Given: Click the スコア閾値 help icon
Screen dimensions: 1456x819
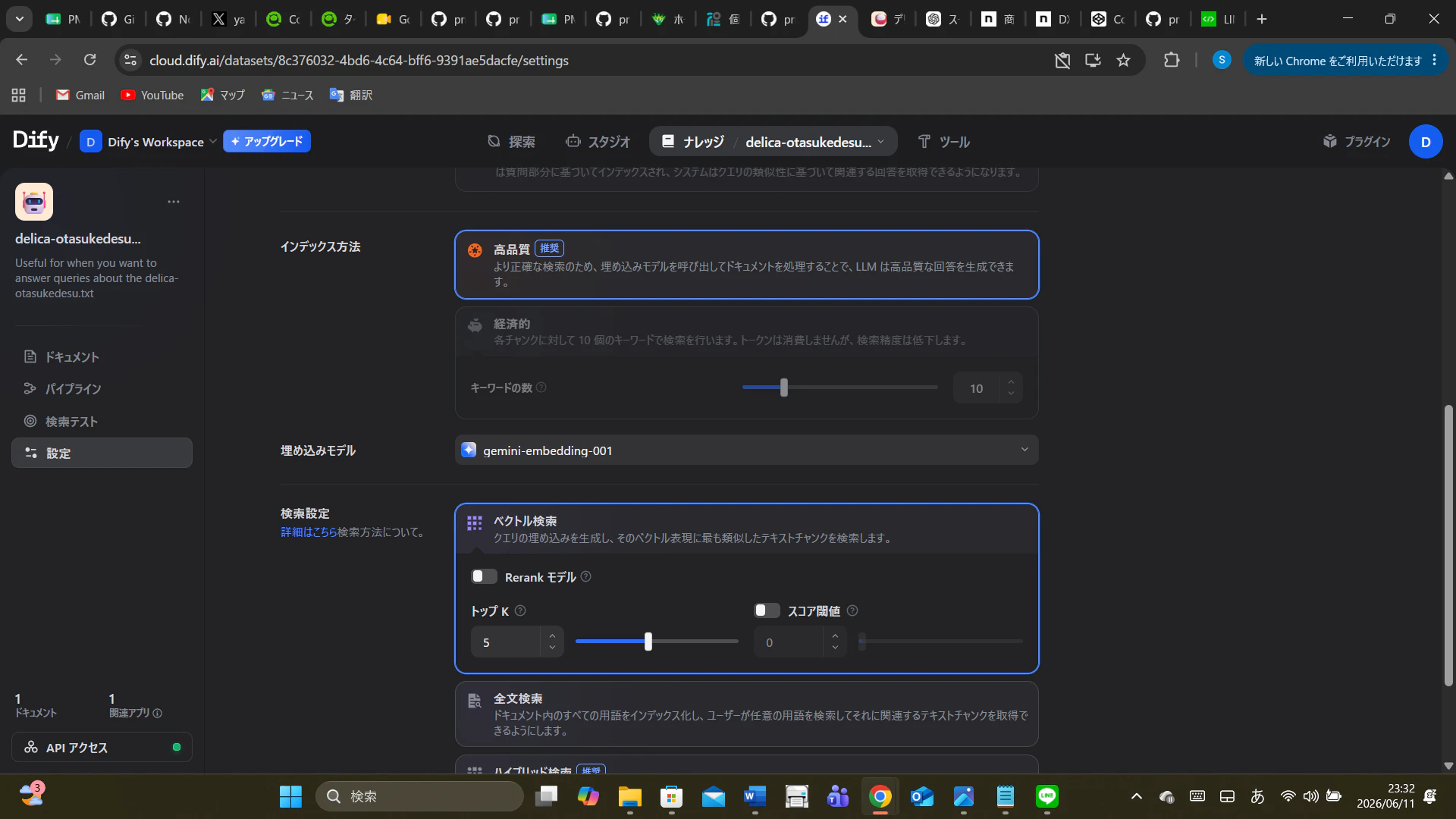Looking at the screenshot, I should pyautogui.click(x=852, y=611).
